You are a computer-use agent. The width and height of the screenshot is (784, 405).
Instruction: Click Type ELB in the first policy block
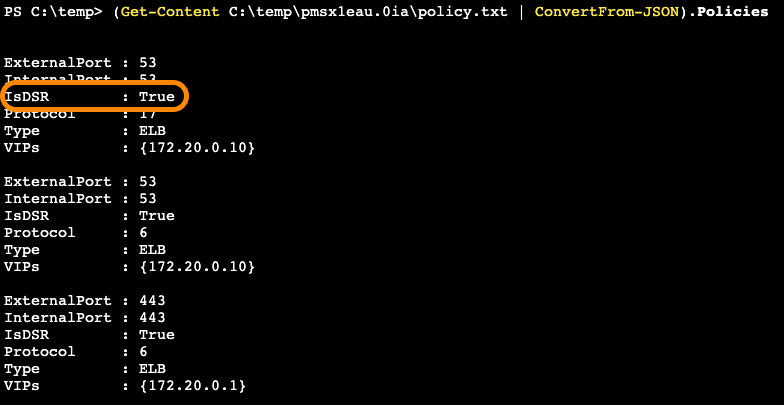click(x=151, y=131)
